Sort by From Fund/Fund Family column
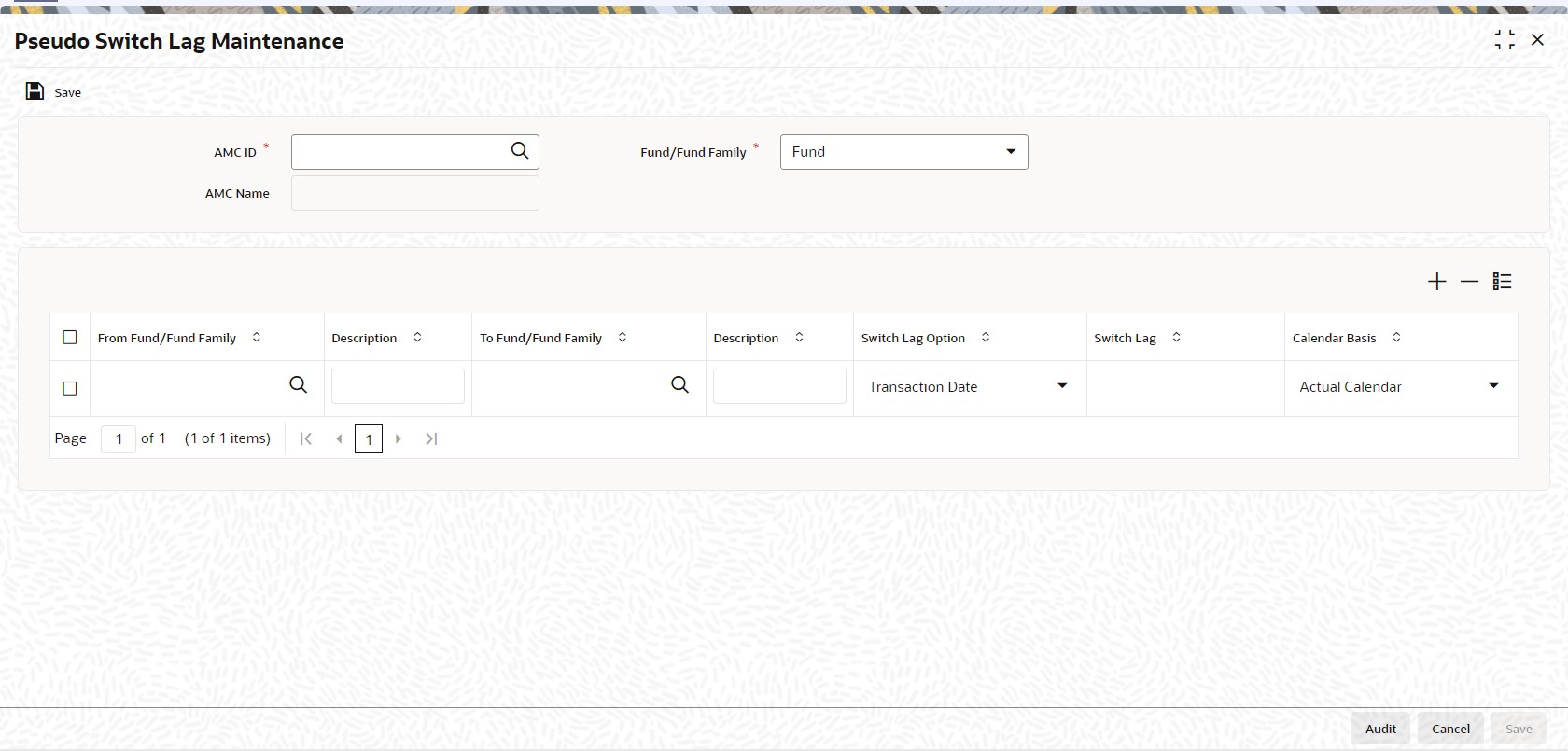The image size is (1568, 751). click(x=257, y=338)
